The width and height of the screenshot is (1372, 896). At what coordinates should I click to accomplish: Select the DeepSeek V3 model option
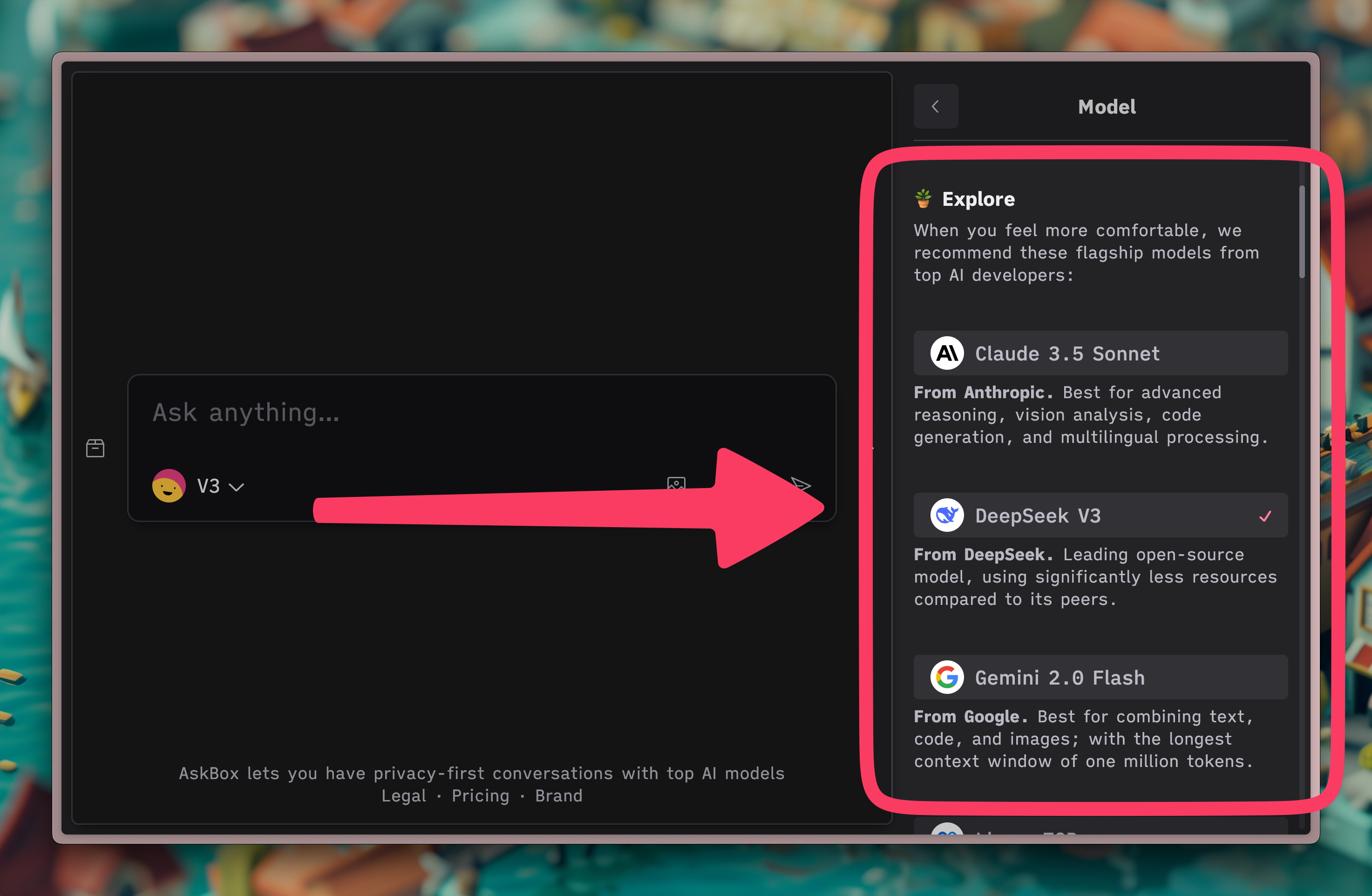[x=1100, y=515]
